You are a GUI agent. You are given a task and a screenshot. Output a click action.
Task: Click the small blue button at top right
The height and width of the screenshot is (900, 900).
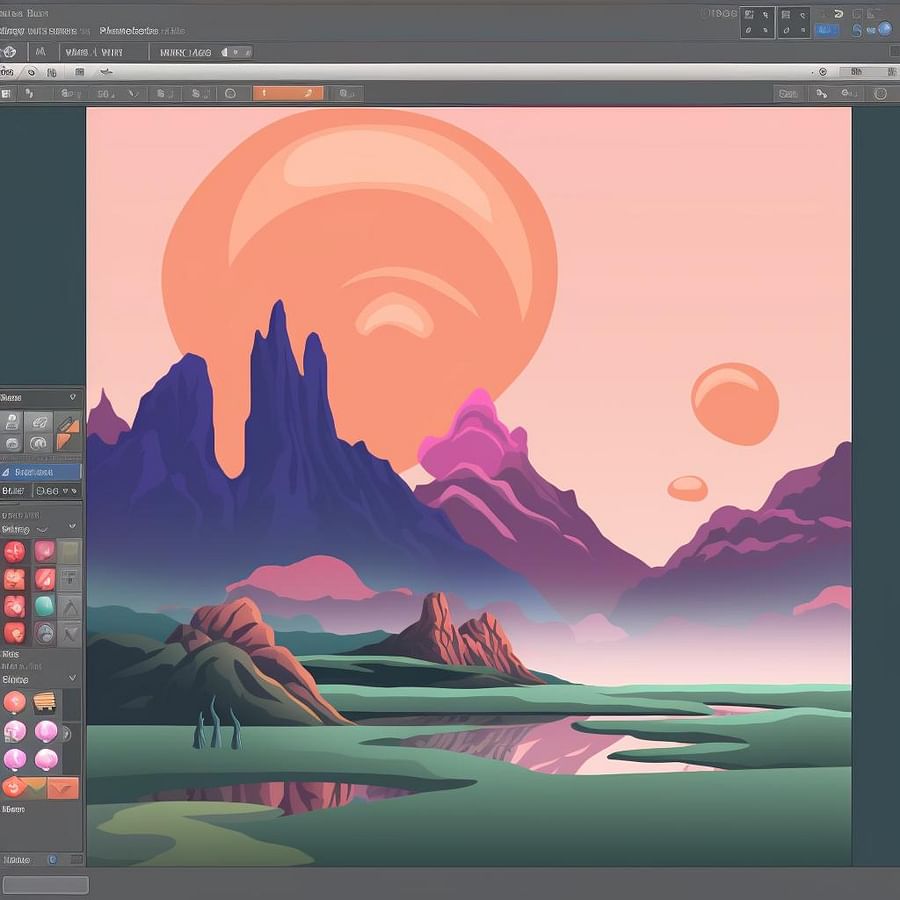[x=826, y=30]
